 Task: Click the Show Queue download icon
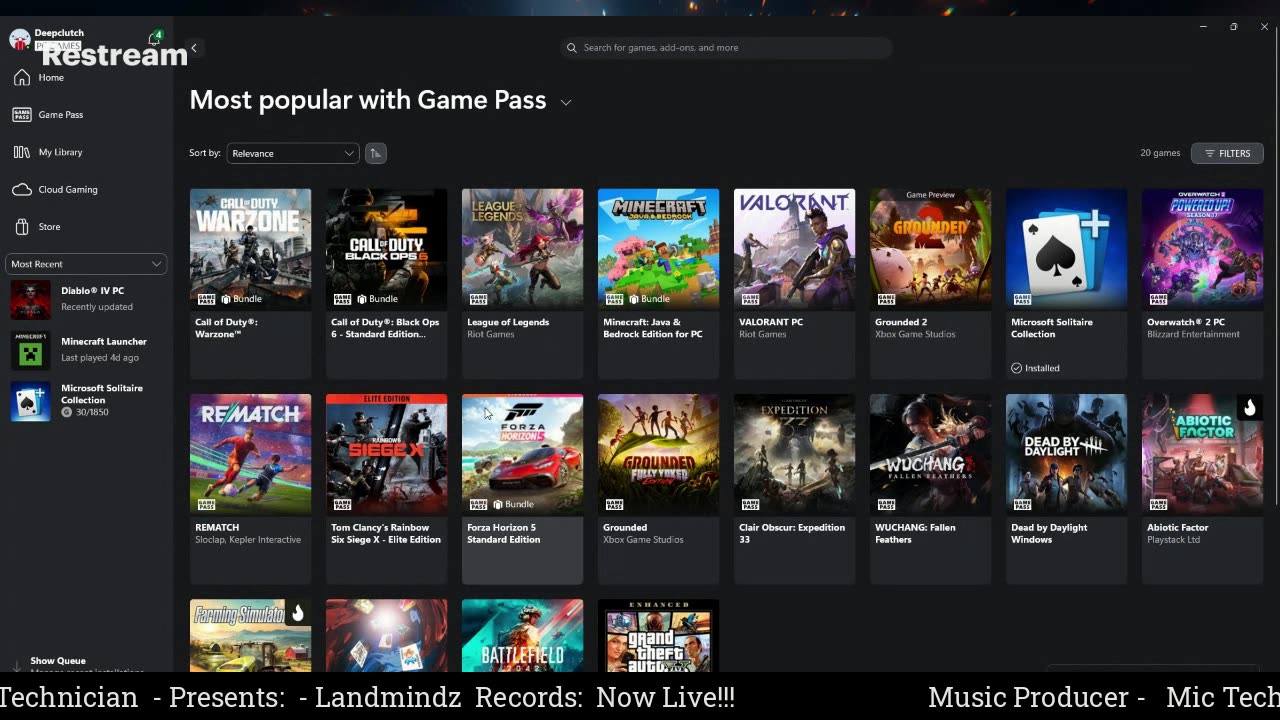(x=16, y=665)
